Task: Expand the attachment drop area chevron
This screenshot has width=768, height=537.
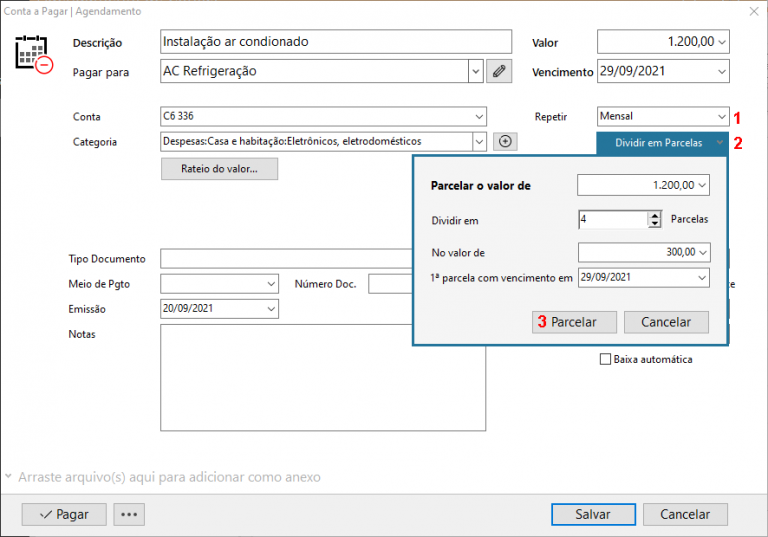Action: (x=8, y=477)
